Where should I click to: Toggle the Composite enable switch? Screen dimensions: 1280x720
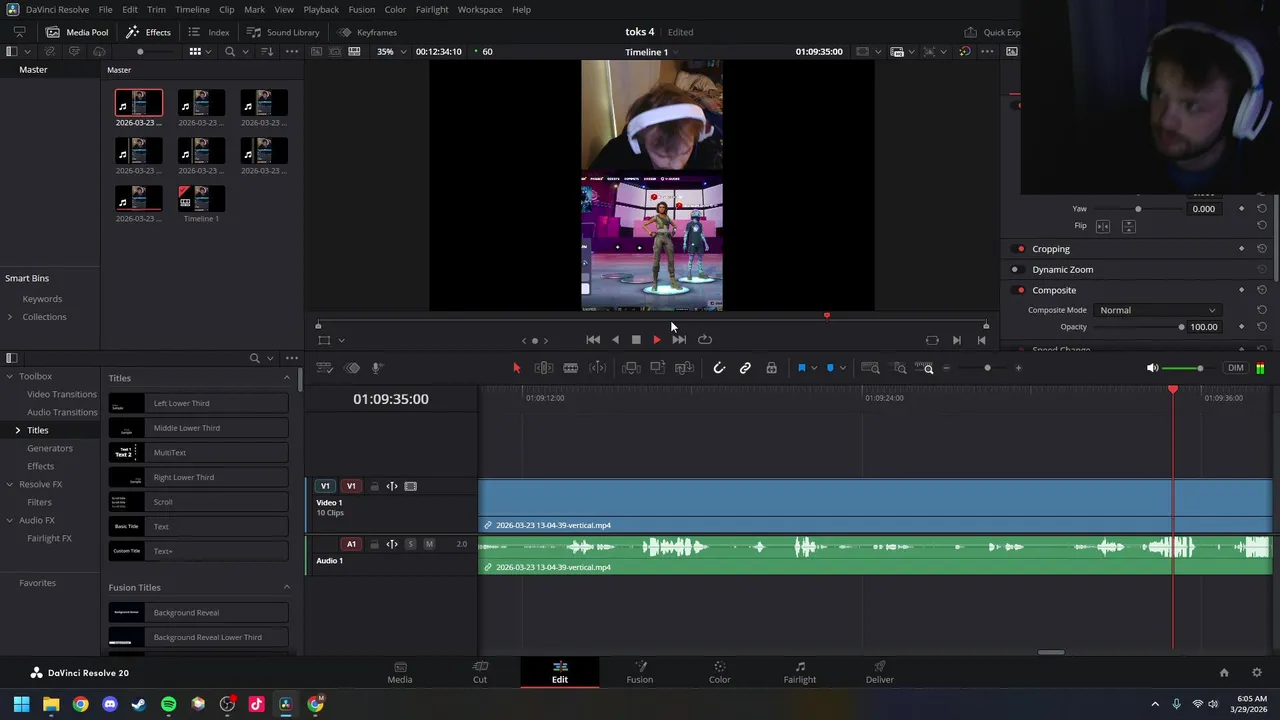click(x=1020, y=290)
